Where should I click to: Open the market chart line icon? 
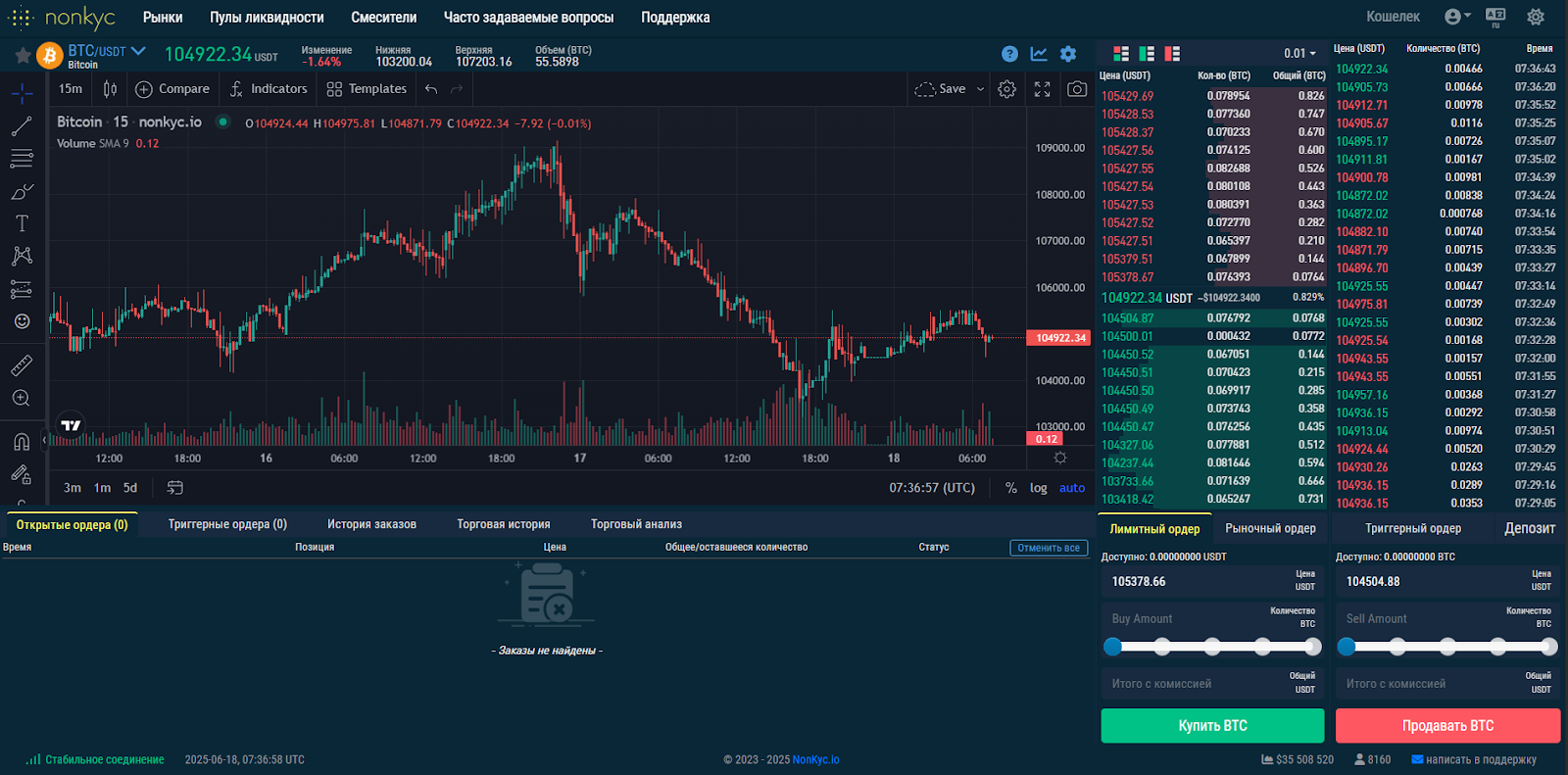[x=1039, y=54]
